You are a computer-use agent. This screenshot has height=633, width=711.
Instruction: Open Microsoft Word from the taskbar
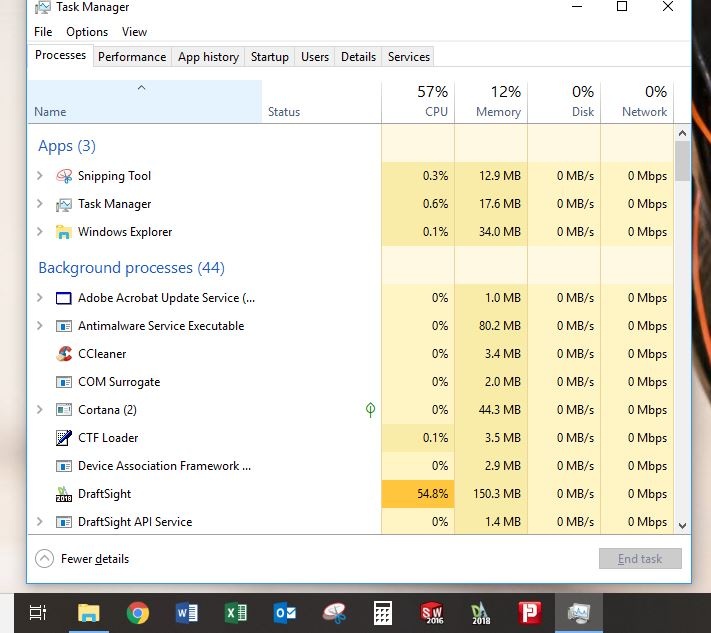click(x=186, y=613)
